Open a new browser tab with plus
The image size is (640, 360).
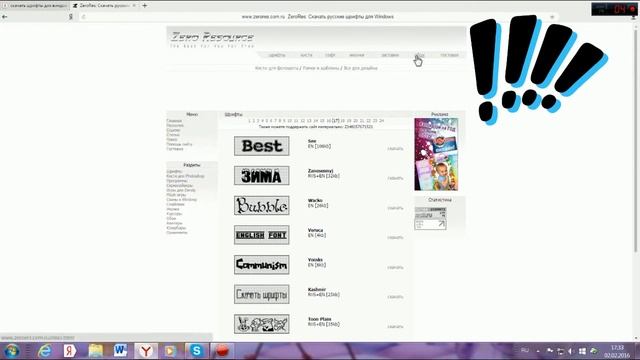tap(144, 6)
